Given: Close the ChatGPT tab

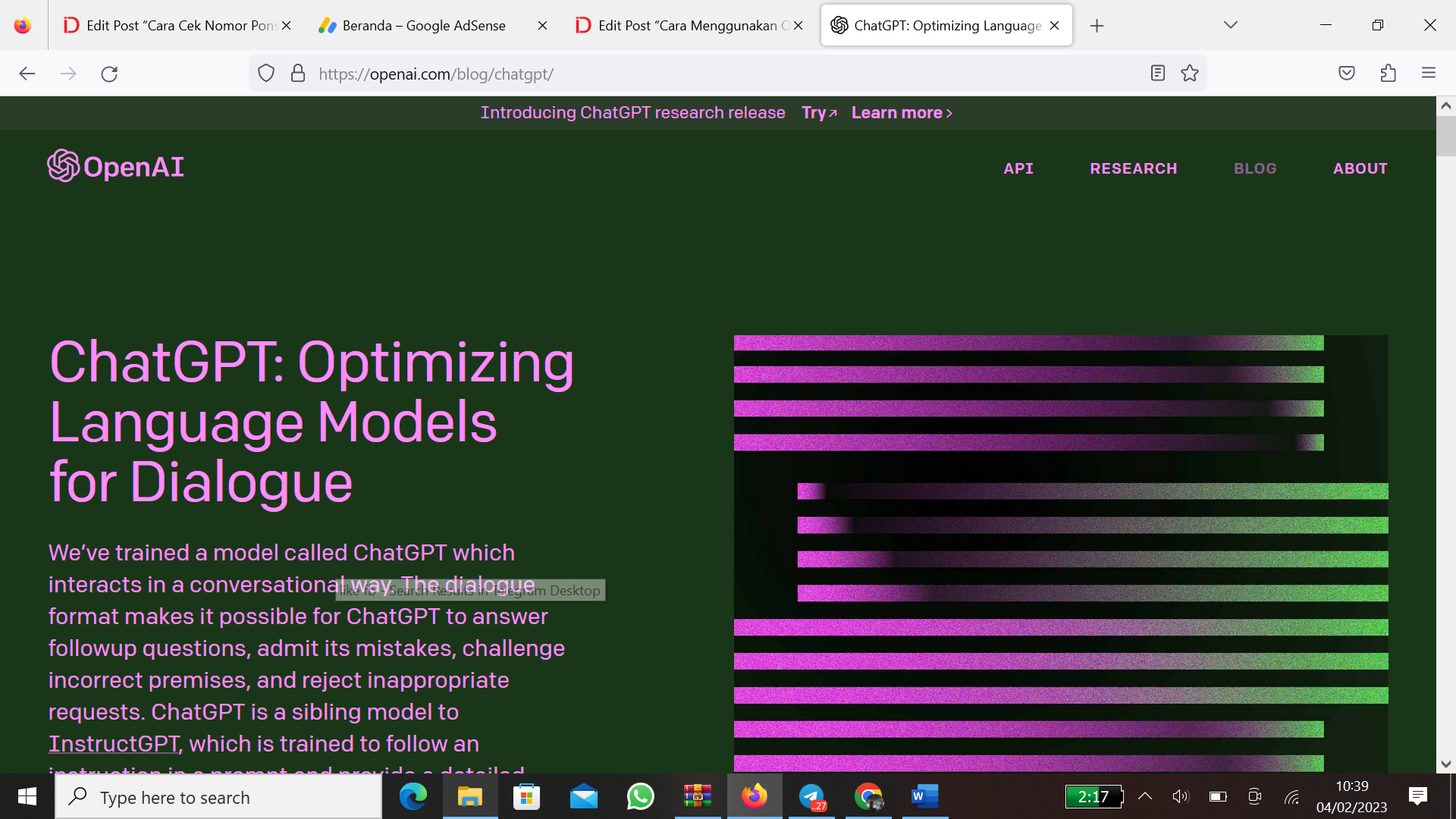Looking at the screenshot, I should pyautogui.click(x=1054, y=25).
